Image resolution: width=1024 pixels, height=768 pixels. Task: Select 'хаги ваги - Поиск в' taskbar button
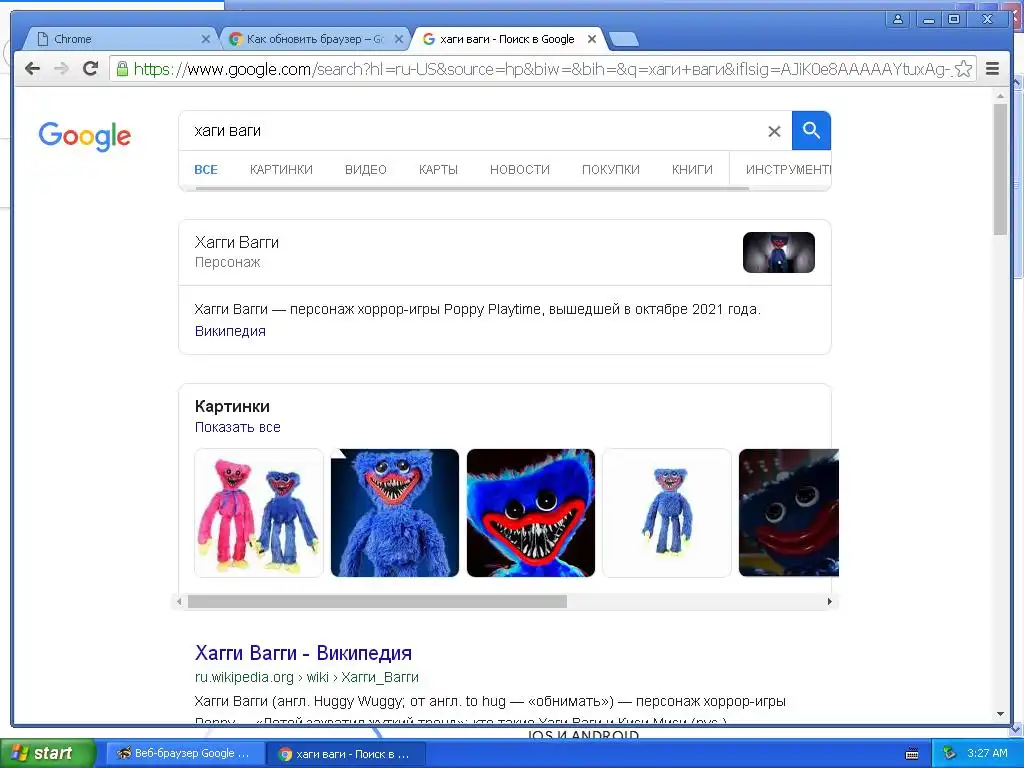pos(346,754)
